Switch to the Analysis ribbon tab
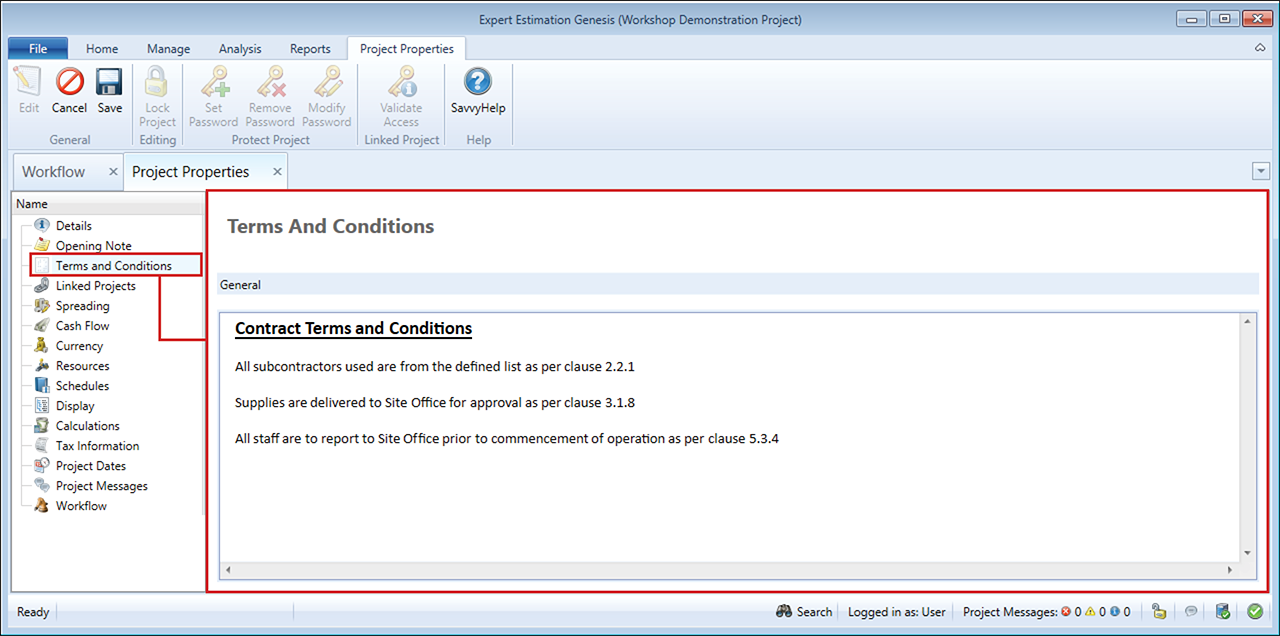 239,48
